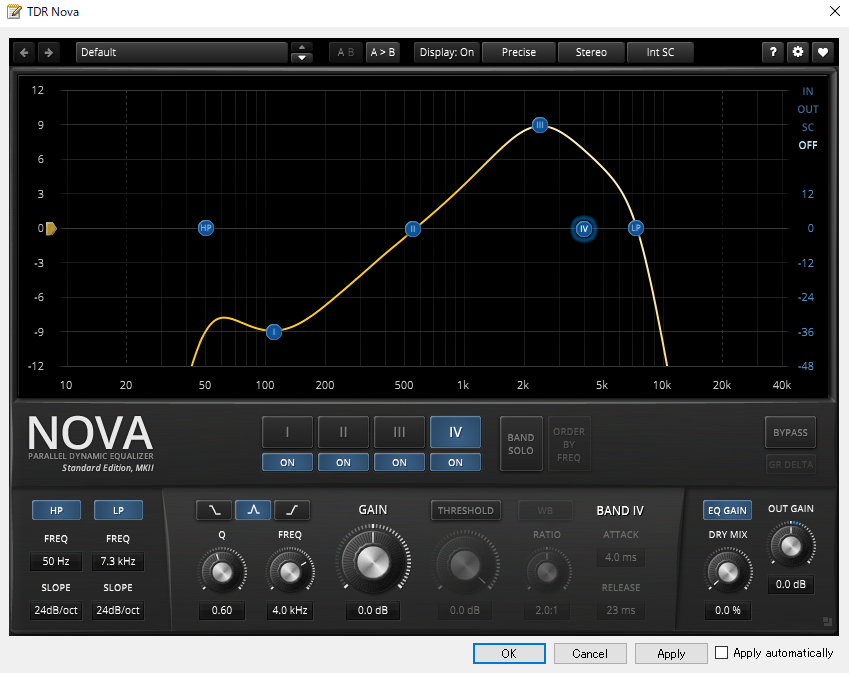Open the LP slope 24dB/oct field
The height and width of the screenshot is (673, 849).
pos(118,610)
